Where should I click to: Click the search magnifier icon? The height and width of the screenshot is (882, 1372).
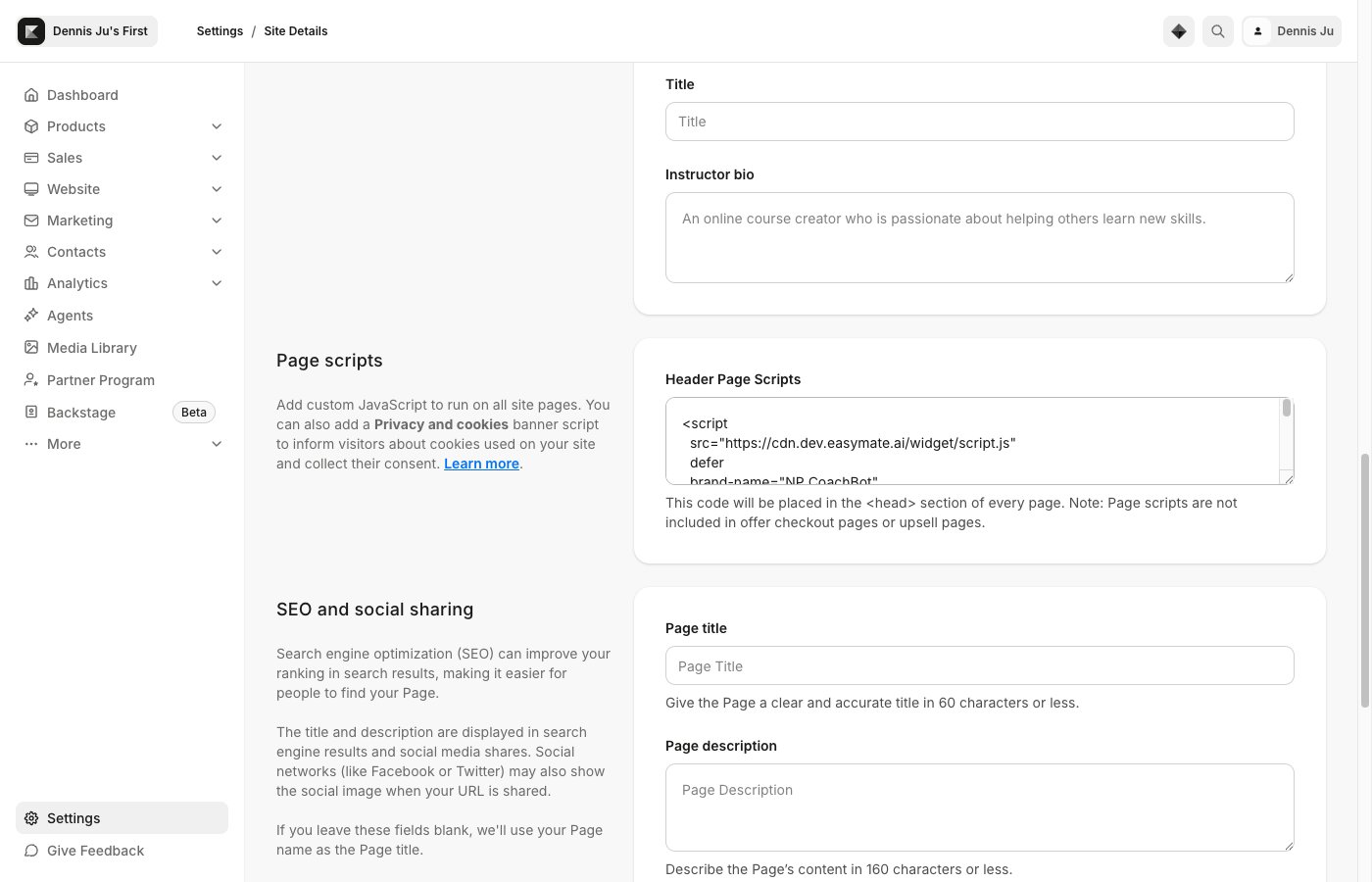click(1218, 31)
